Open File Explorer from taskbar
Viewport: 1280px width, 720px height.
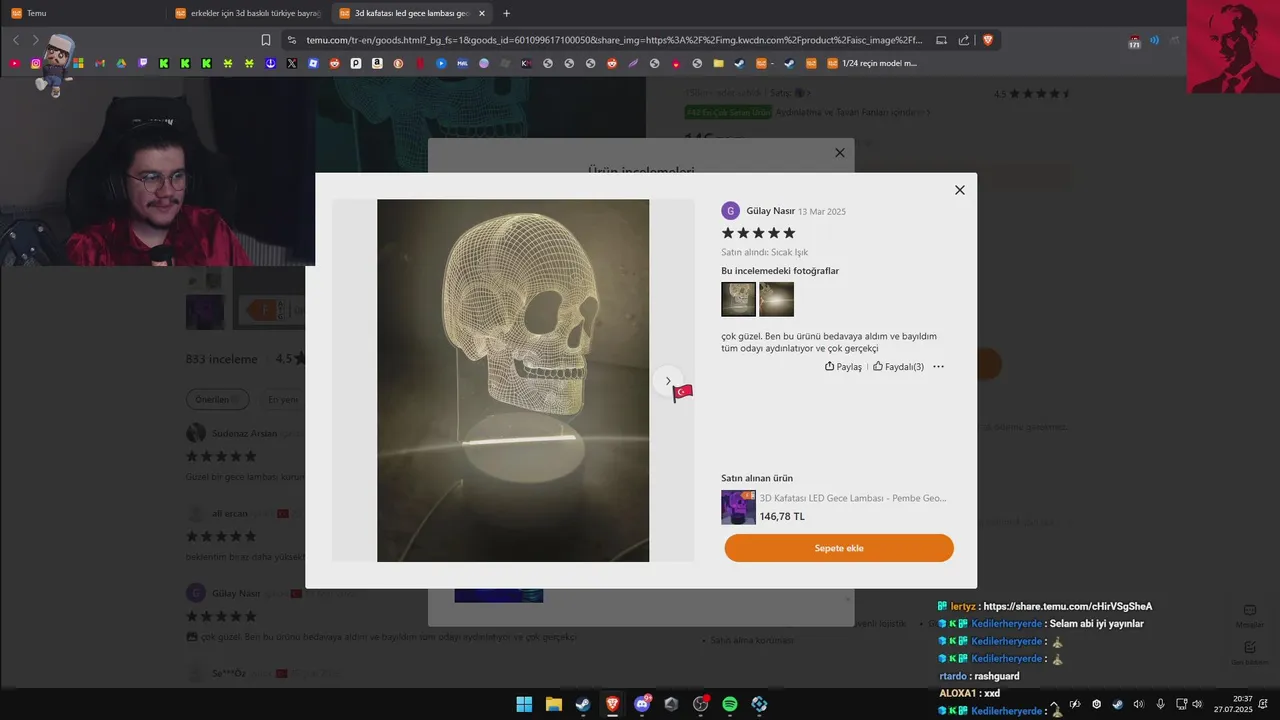[x=554, y=704]
